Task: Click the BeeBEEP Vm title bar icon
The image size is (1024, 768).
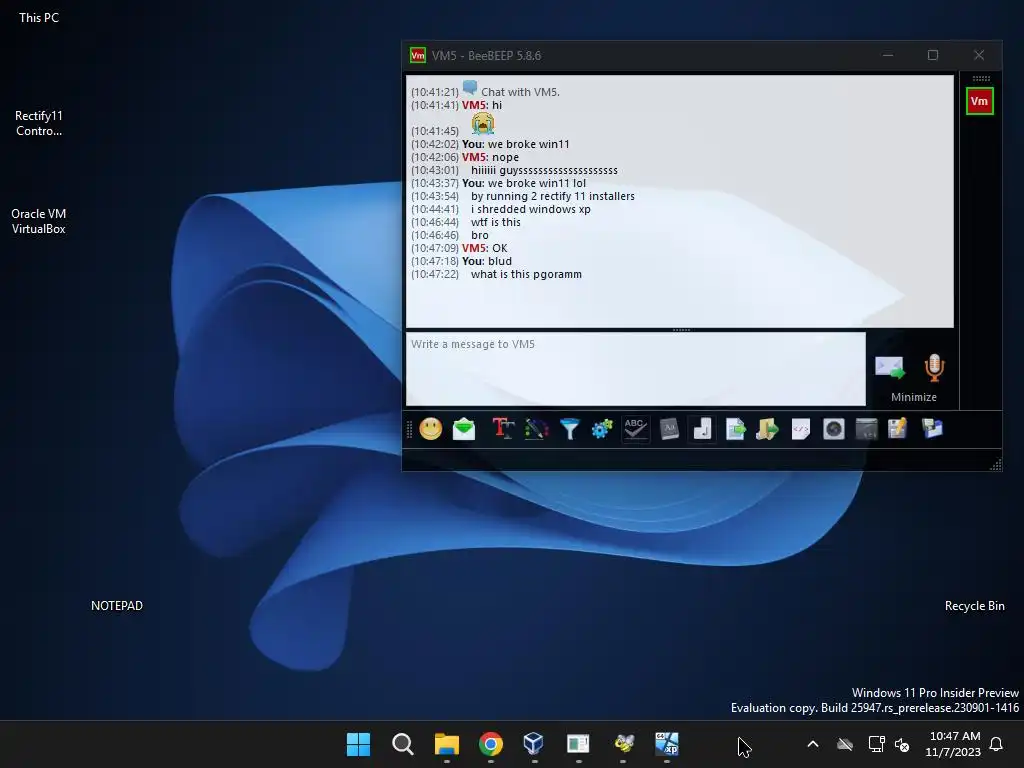Action: click(417, 56)
